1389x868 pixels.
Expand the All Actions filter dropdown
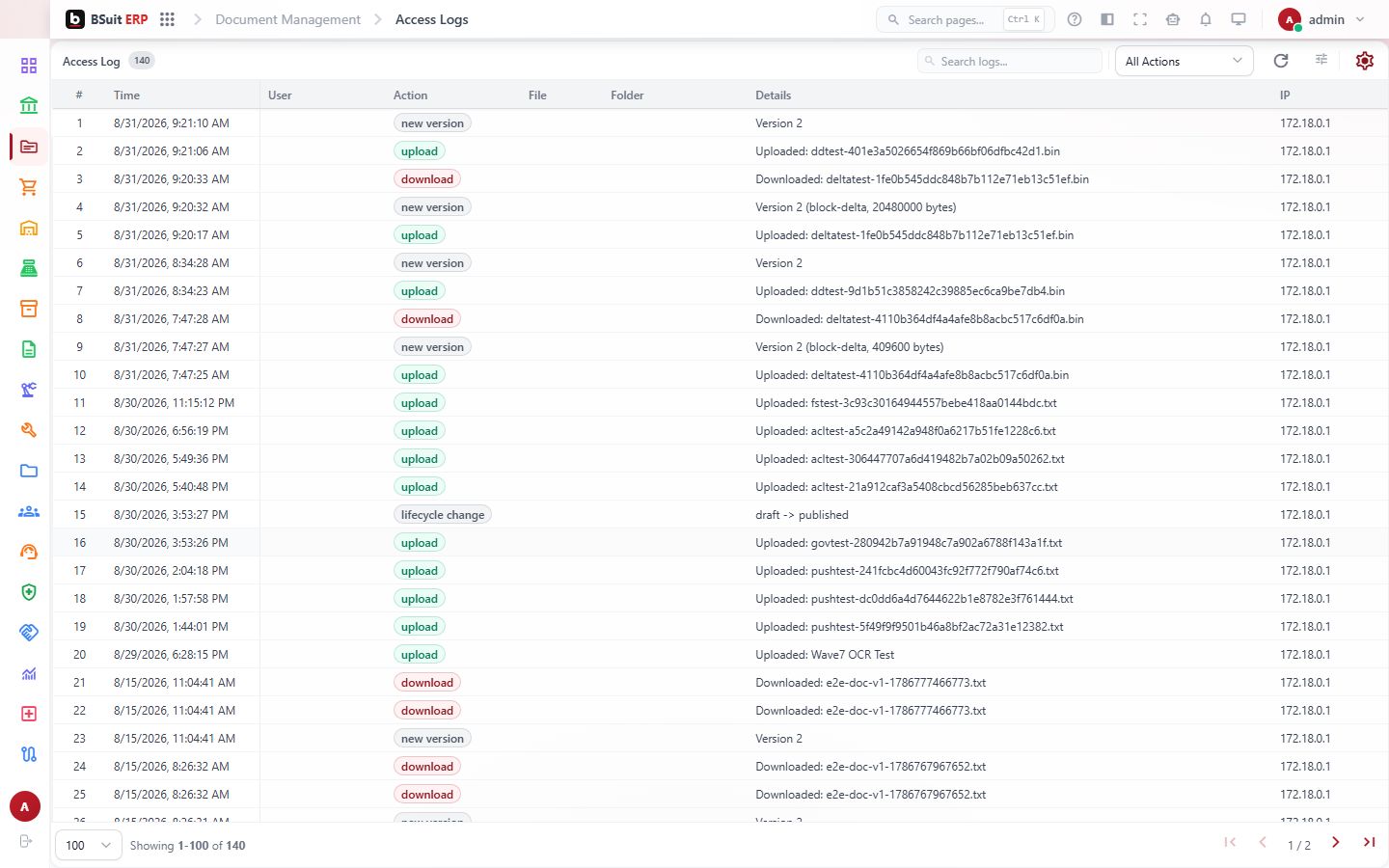tap(1184, 61)
